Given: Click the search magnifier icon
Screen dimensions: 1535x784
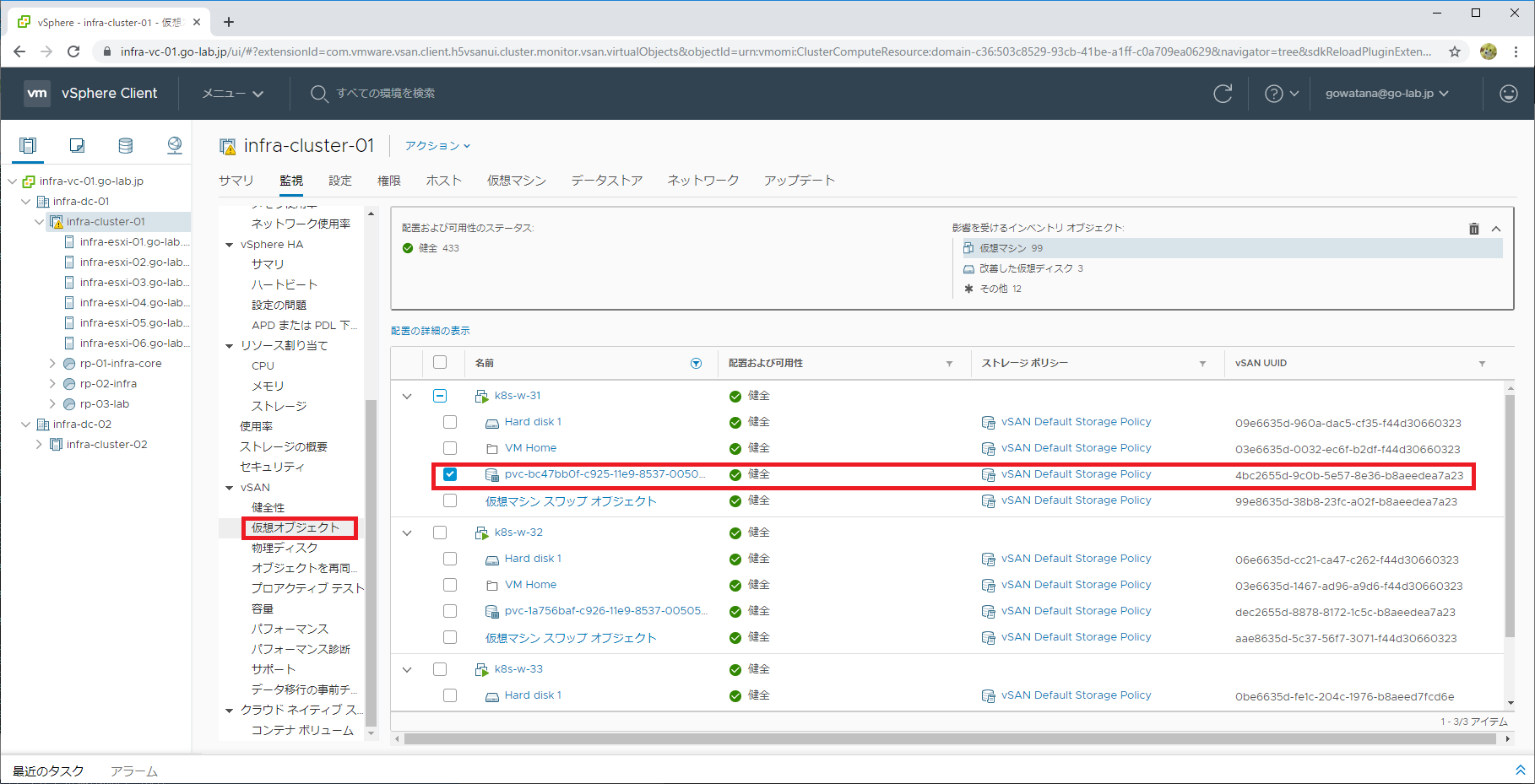Looking at the screenshot, I should [318, 94].
